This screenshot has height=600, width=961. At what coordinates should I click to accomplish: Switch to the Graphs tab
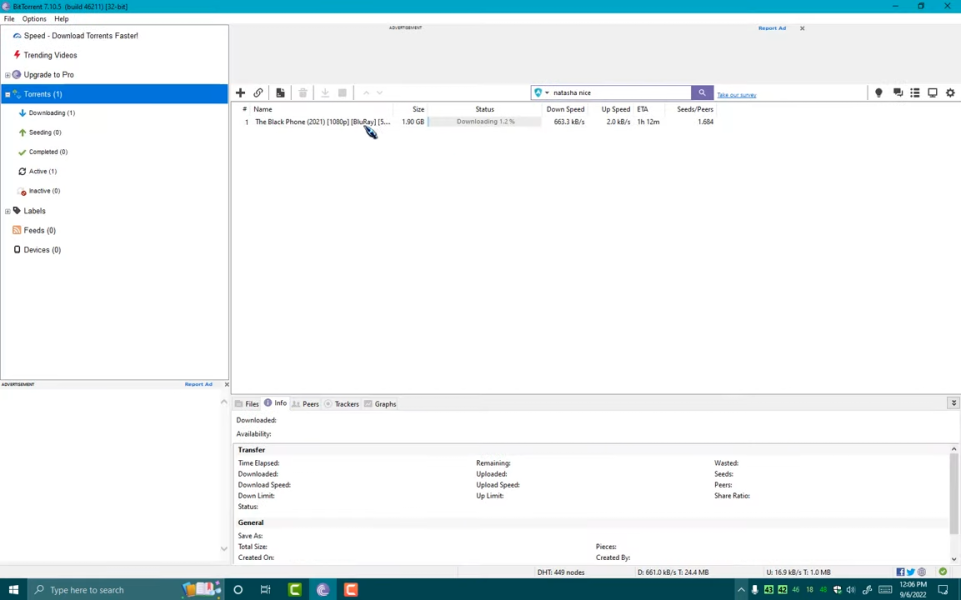pyautogui.click(x=380, y=404)
